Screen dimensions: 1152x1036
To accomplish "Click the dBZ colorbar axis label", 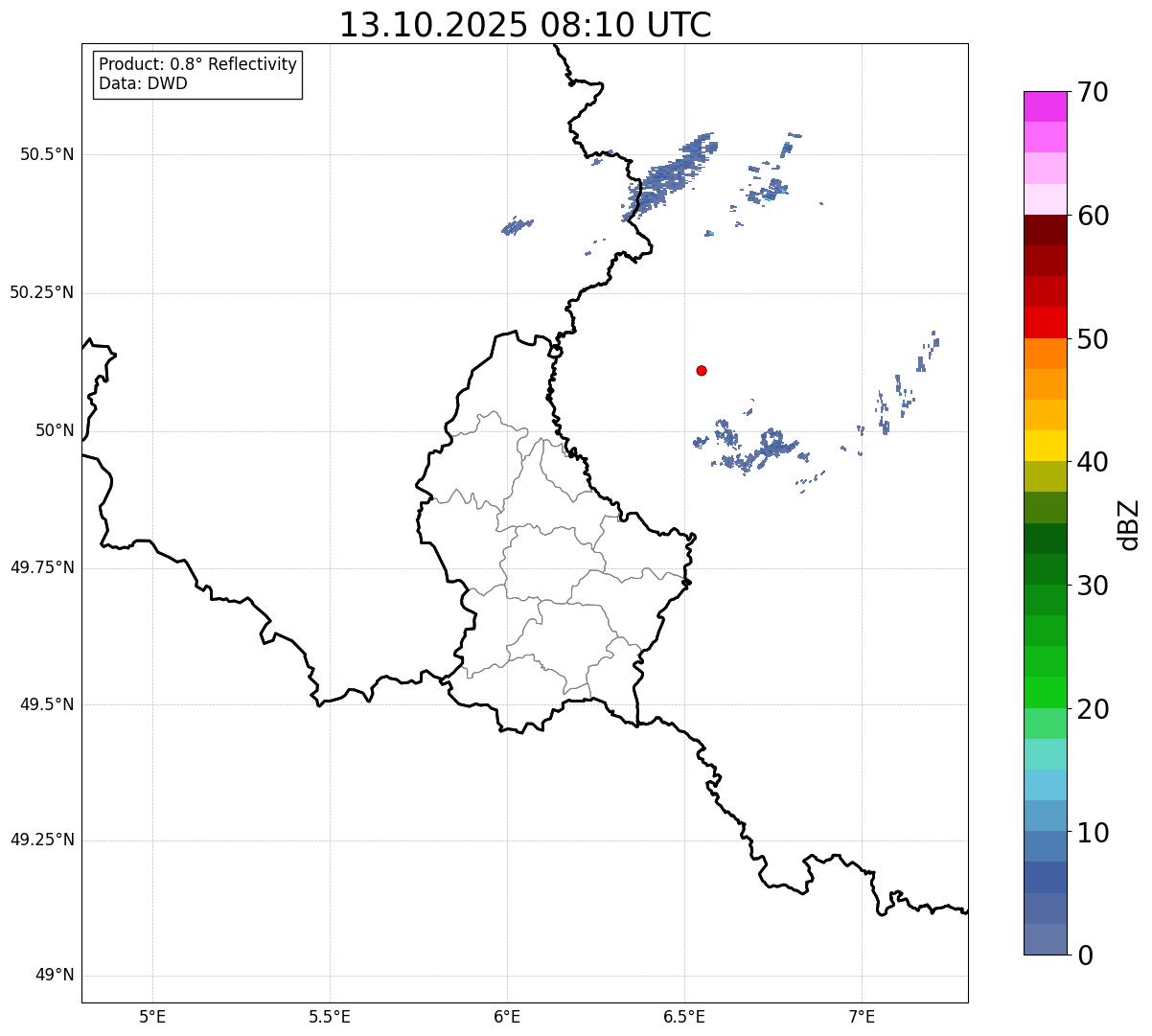I will pyautogui.click(x=1129, y=523).
